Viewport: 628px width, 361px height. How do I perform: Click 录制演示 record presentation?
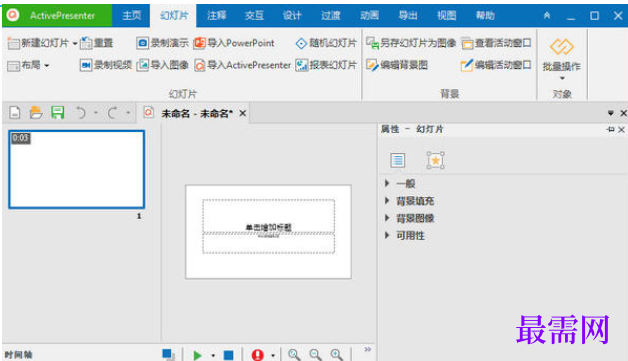pyautogui.click(x=162, y=43)
